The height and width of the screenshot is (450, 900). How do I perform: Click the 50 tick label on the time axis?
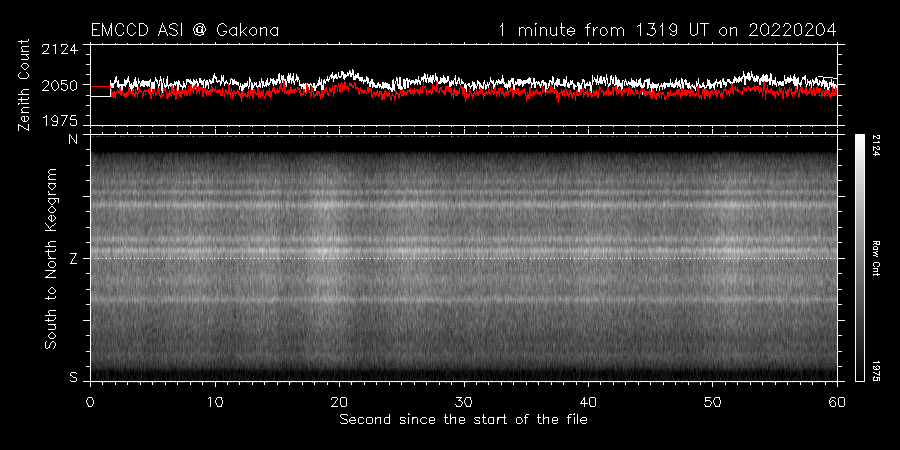[x=712, y=401]
